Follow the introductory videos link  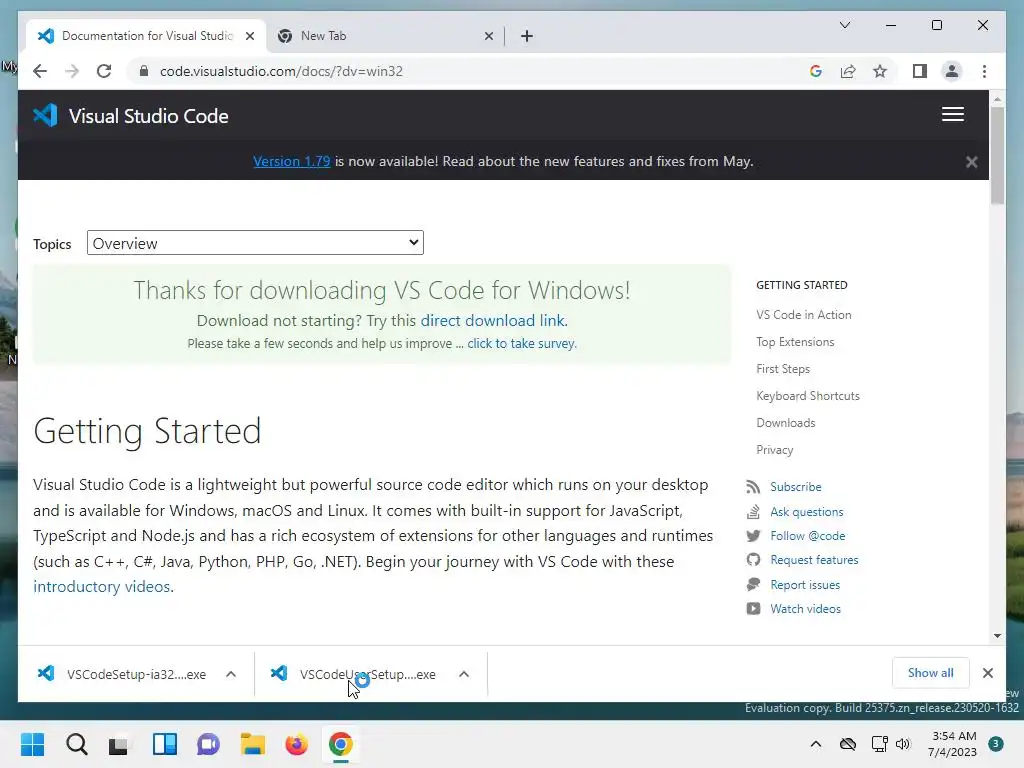pos(103,586)
